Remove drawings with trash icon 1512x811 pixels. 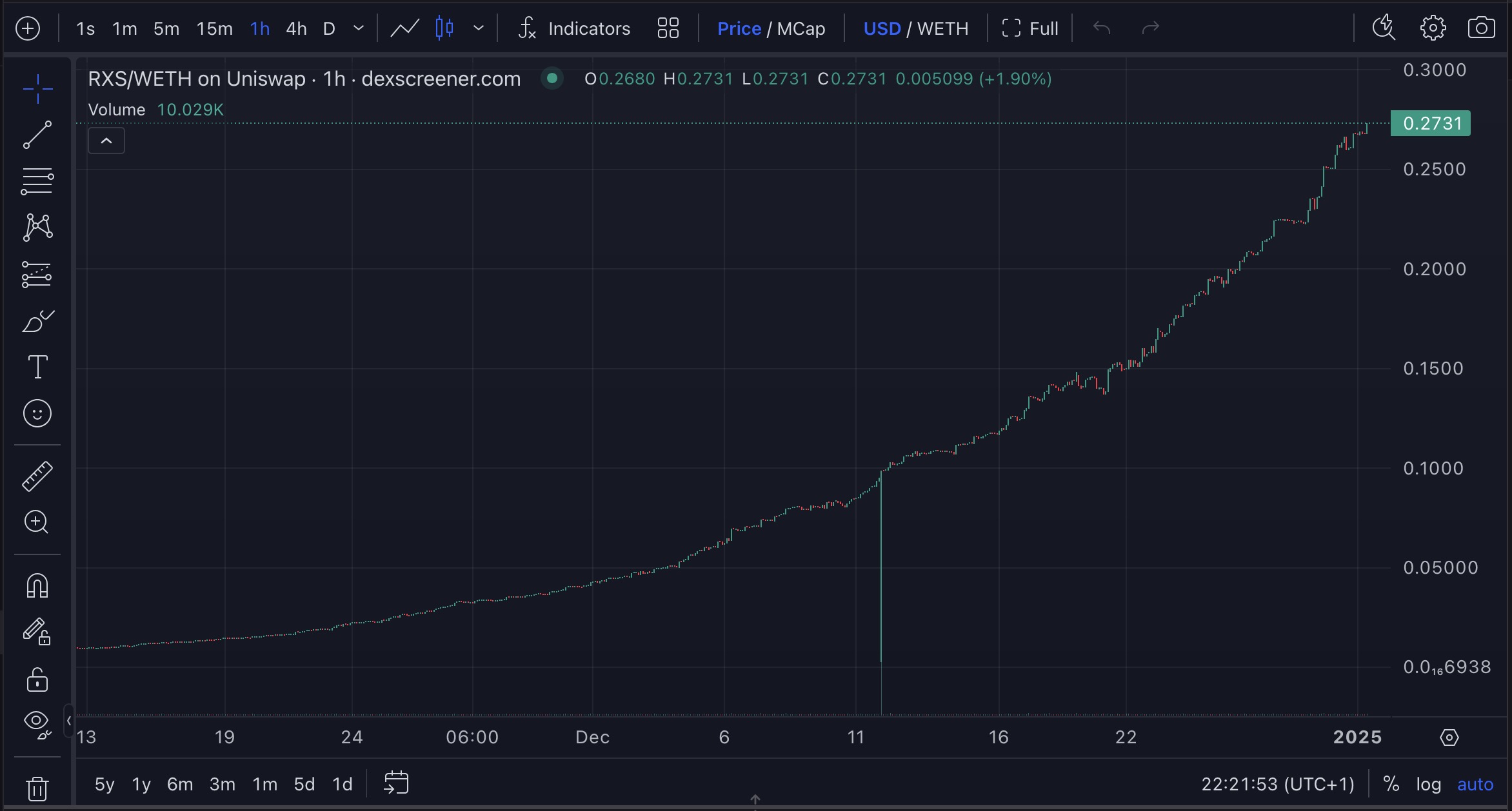pyautogui.click(x=37, y=788)
